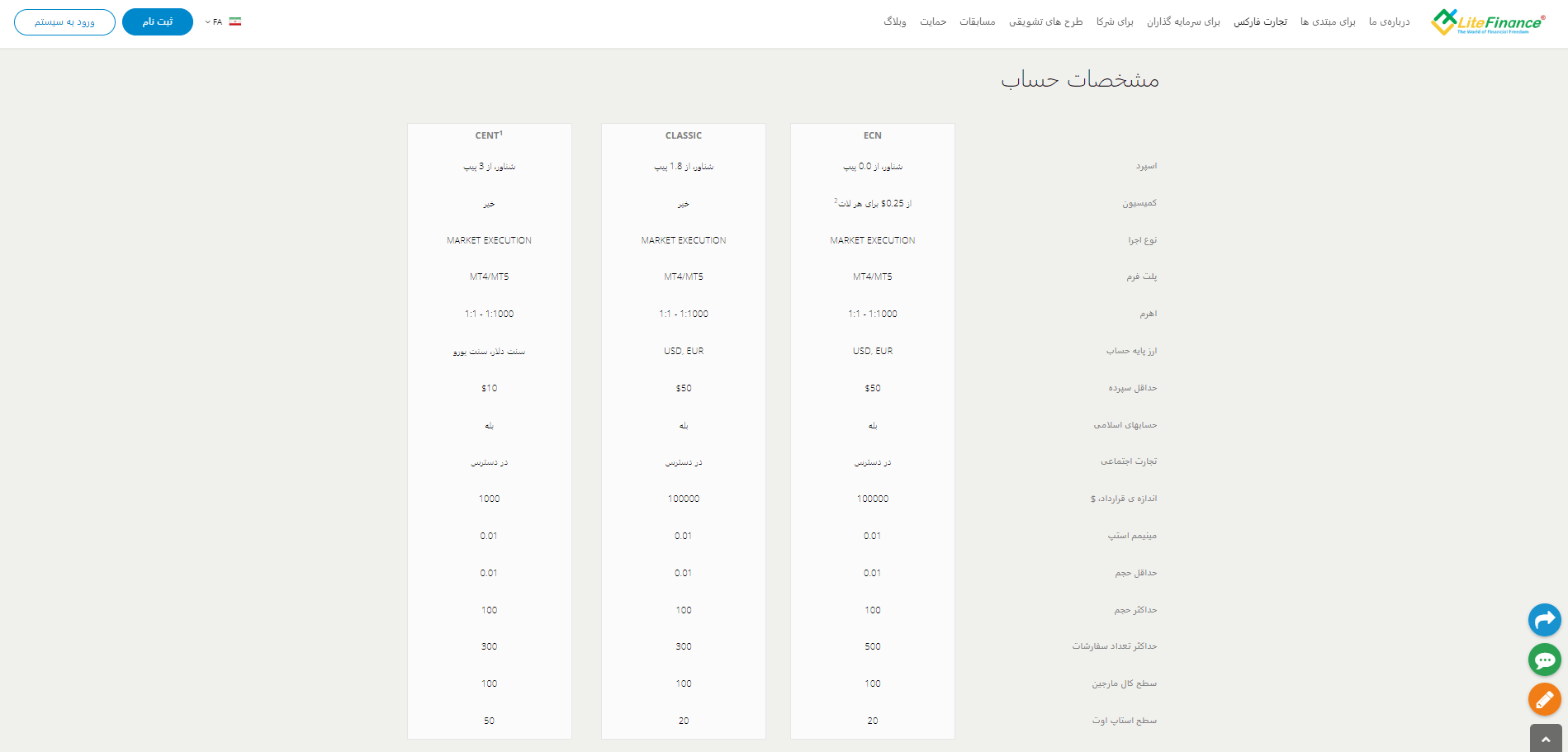The image size is (1568, 752).
Task: Click the ECN column header
Action: pyautogui.click(x=873, y=135)
